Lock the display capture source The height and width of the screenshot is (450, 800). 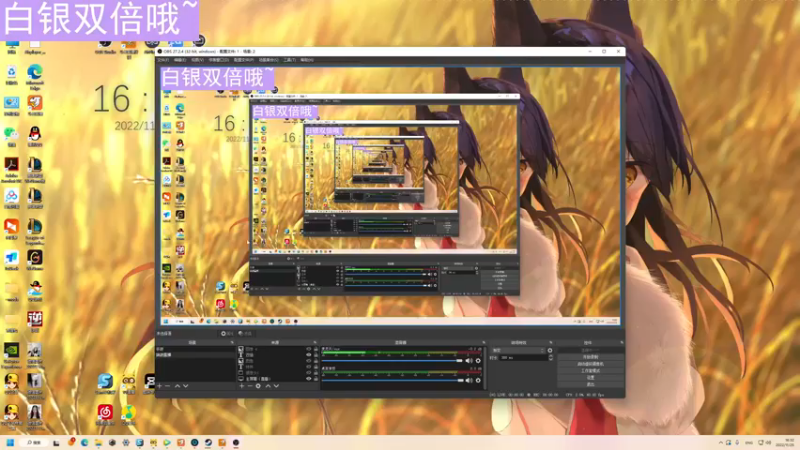click(316, 379)
